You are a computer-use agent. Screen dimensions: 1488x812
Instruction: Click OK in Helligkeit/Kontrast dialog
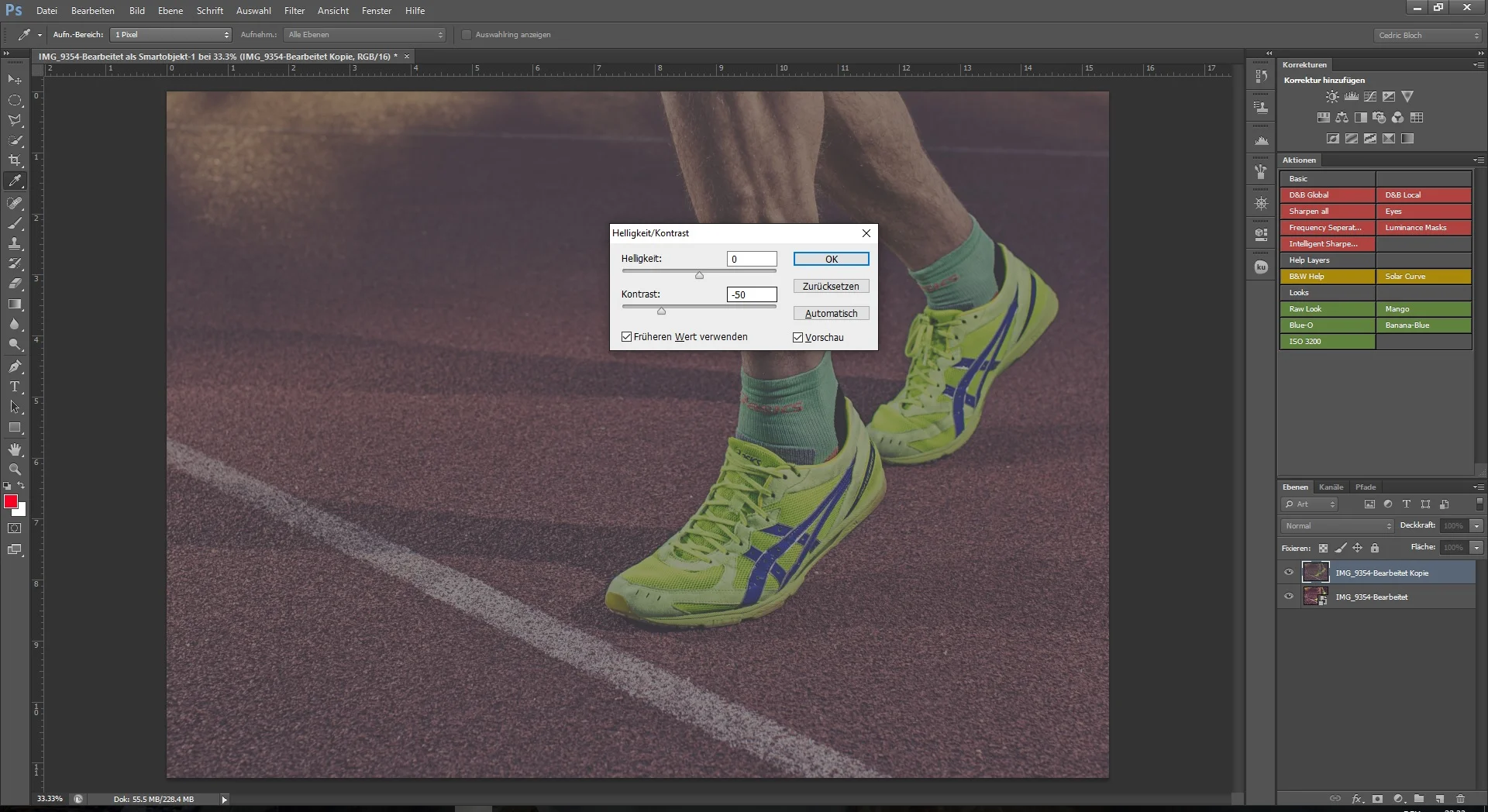831,260
